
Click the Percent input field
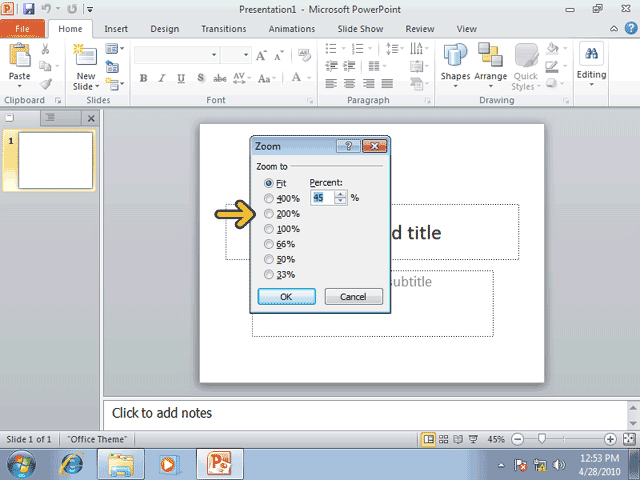pos(323,198)
